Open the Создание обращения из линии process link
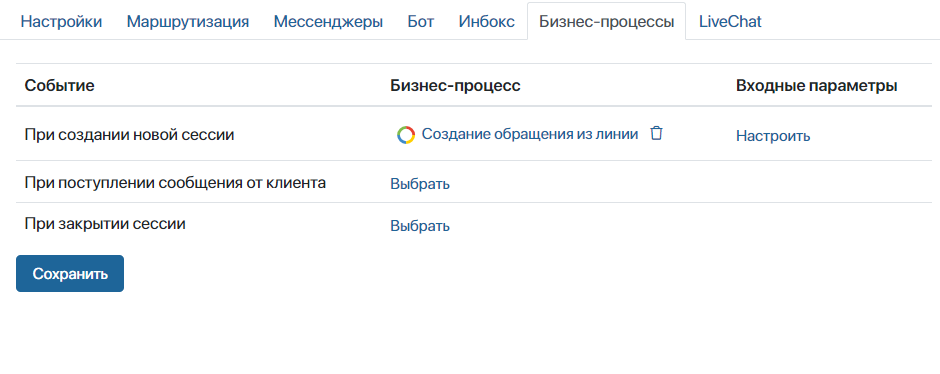This screenshot has height=374, width=940. pos(530,134)
